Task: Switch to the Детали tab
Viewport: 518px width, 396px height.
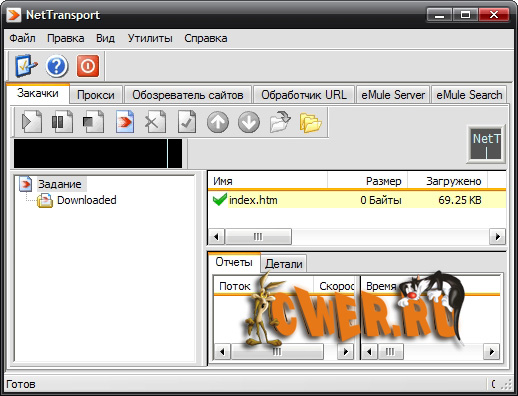Action: point(284,264)
